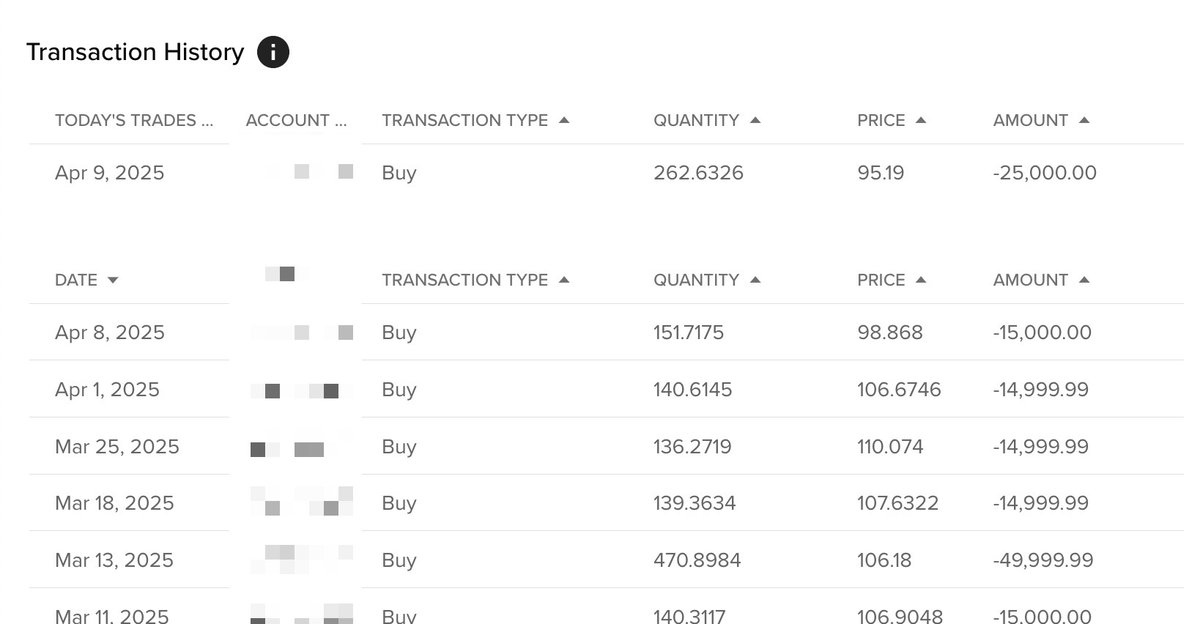
Task: Click price value 98.868
Action: coord(890,332)
